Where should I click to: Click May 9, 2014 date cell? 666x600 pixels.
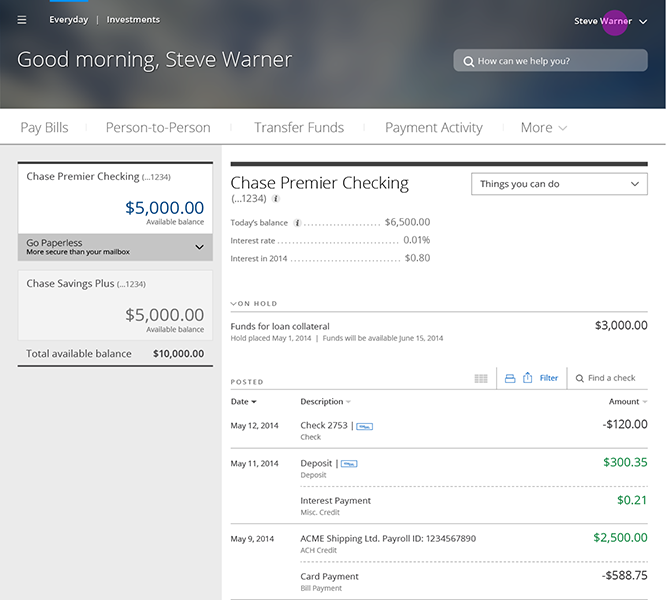coord(252,539)
